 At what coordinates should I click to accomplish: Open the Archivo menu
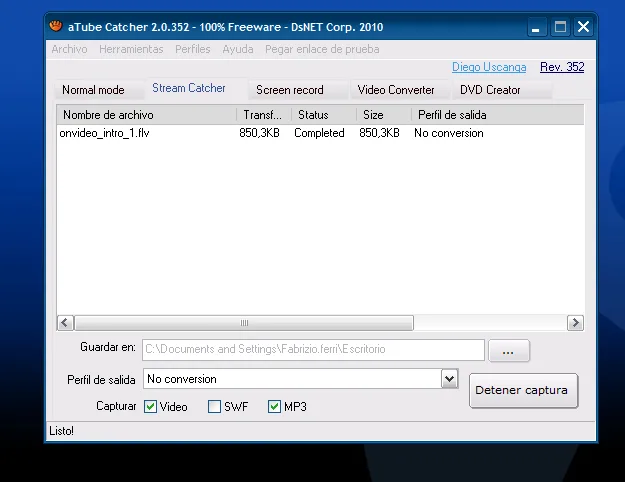(69, 49)
